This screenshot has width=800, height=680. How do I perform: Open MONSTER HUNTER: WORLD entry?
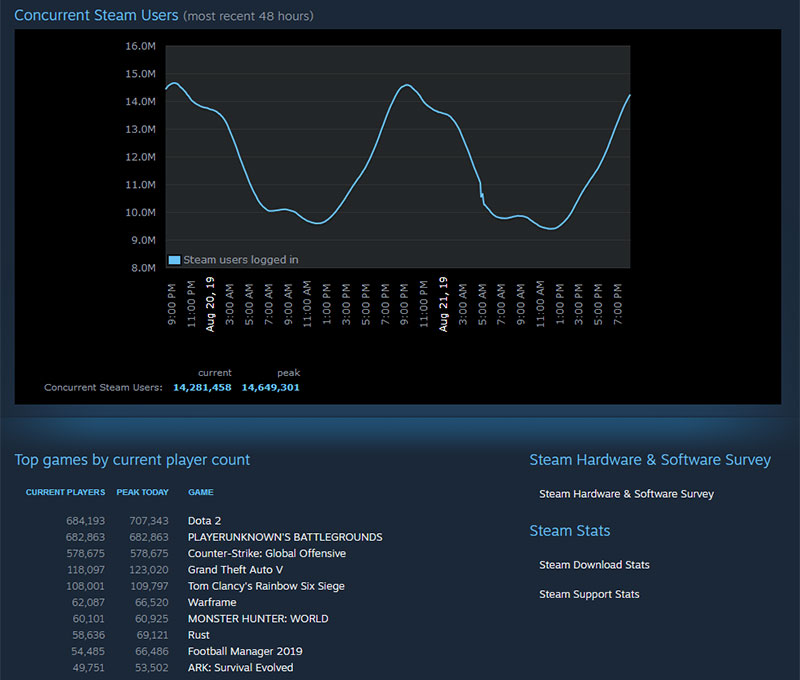258,619
